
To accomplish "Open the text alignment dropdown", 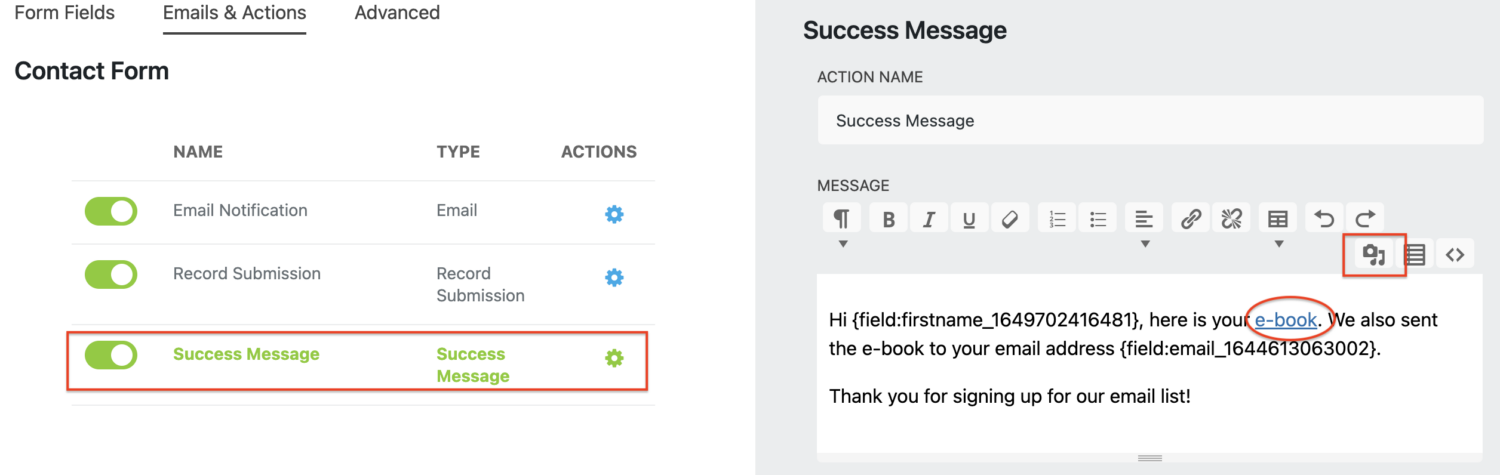I will pyautogui.click(x=1145, y=219).
